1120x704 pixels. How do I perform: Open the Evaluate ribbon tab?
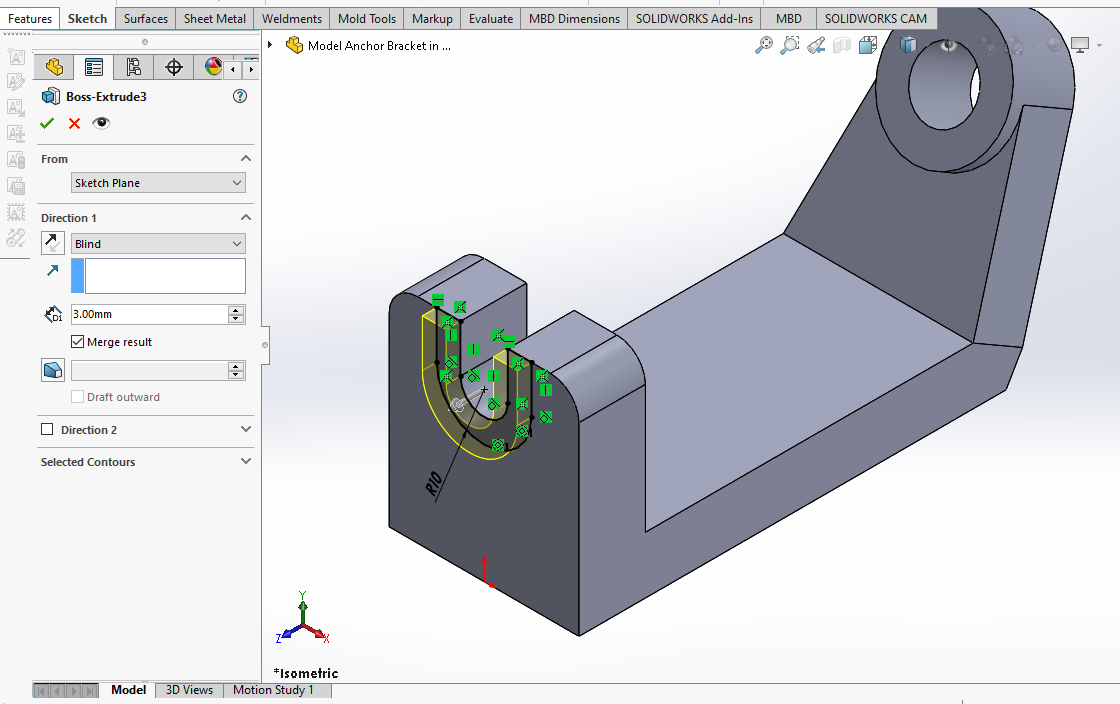point(491,18)
